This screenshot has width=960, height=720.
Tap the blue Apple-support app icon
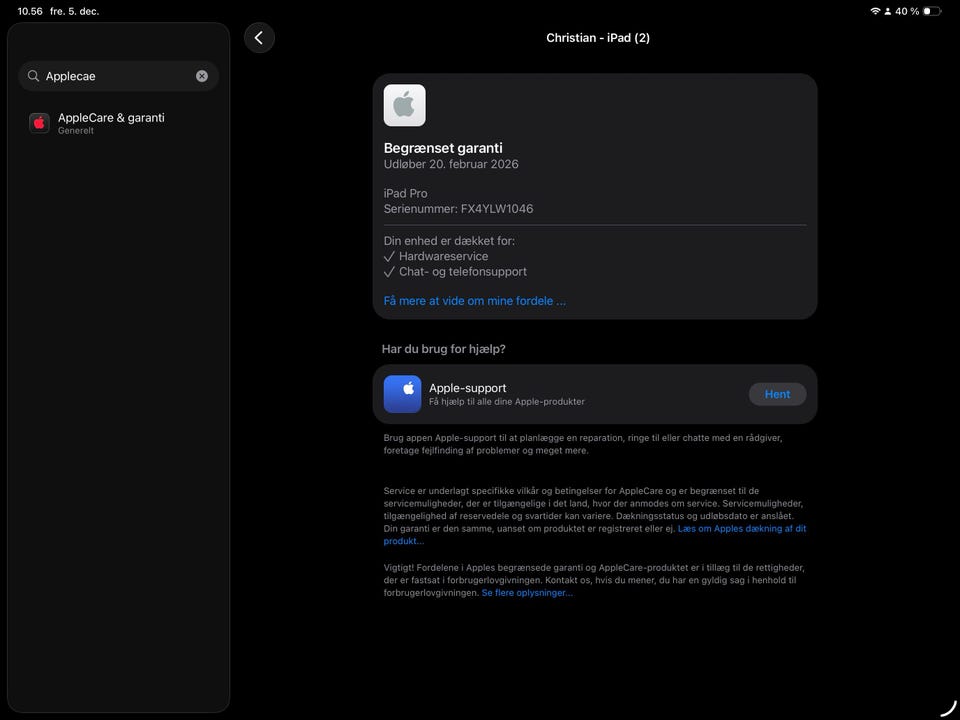[402, 394]
